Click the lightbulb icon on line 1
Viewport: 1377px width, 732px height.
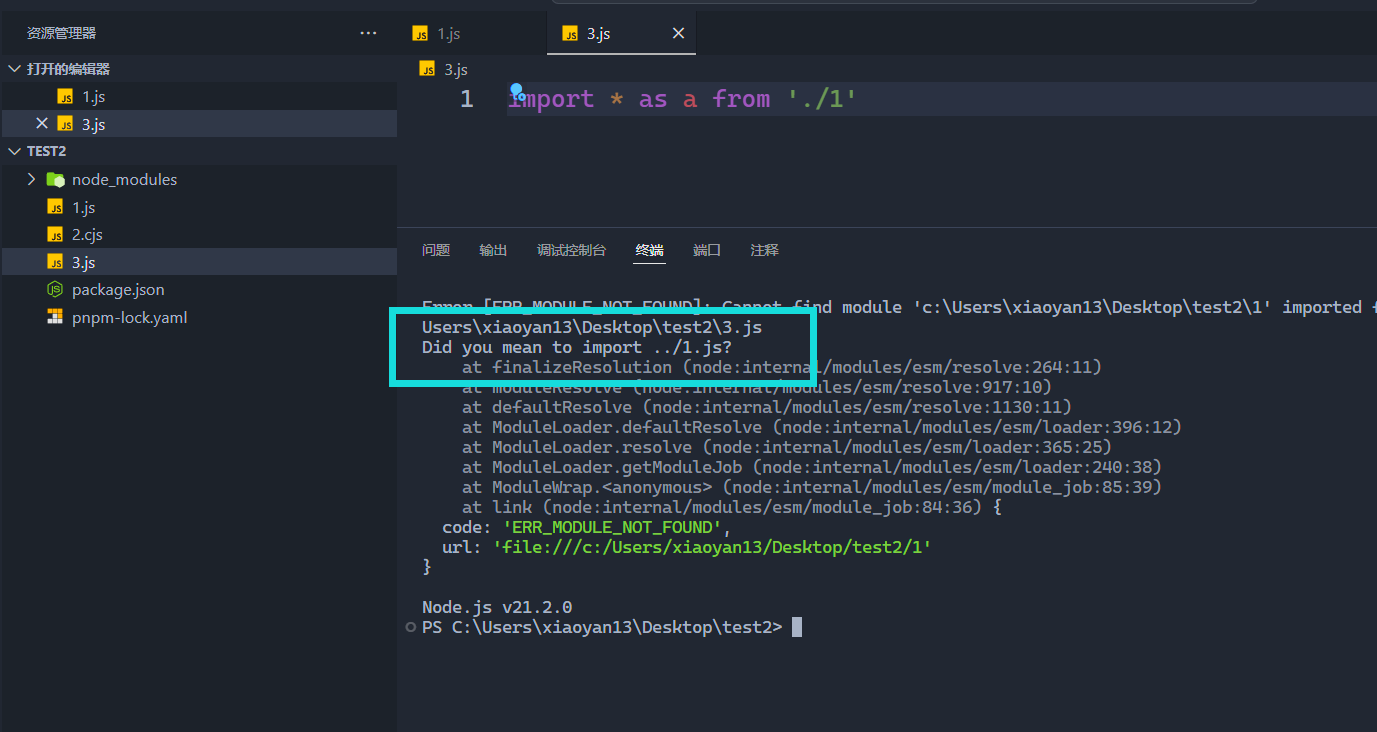click(517, 91)
